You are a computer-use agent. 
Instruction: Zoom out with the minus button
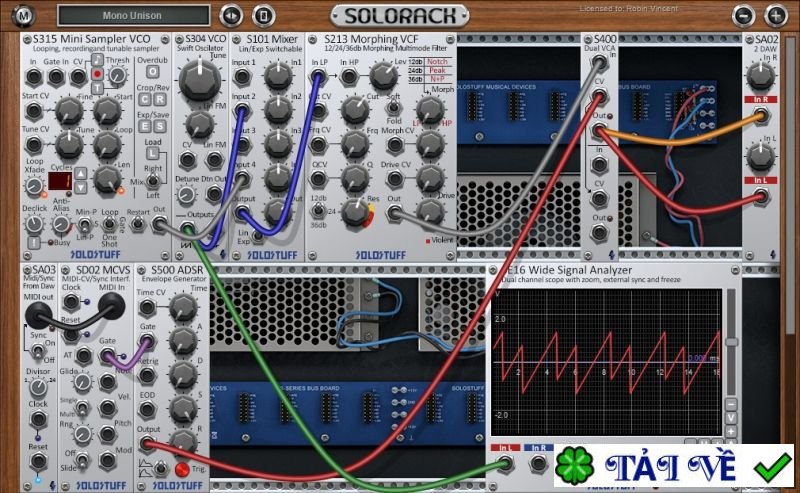[x=743, y=16]
